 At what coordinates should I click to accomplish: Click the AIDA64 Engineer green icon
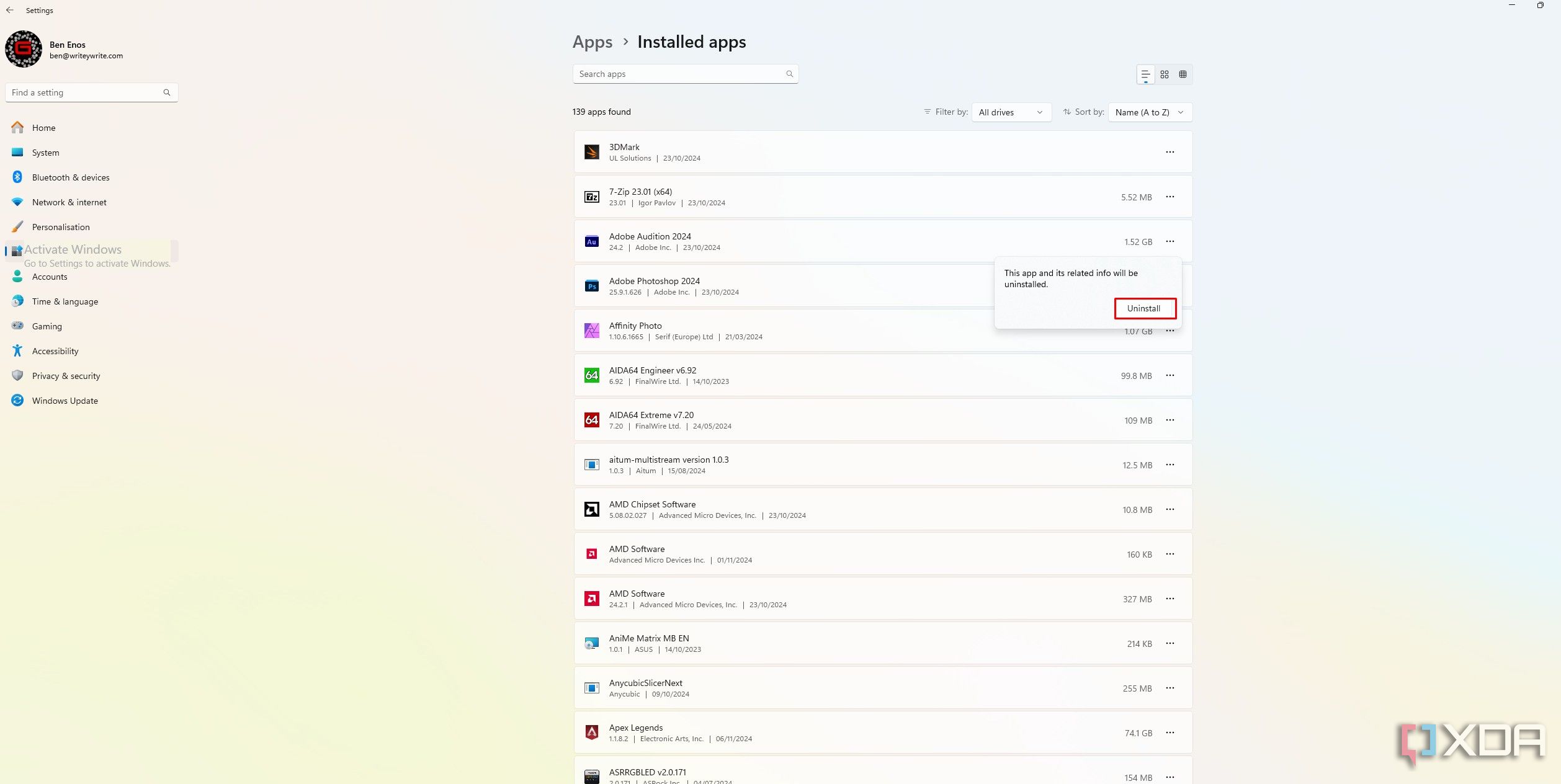click(x=592, y=375)
